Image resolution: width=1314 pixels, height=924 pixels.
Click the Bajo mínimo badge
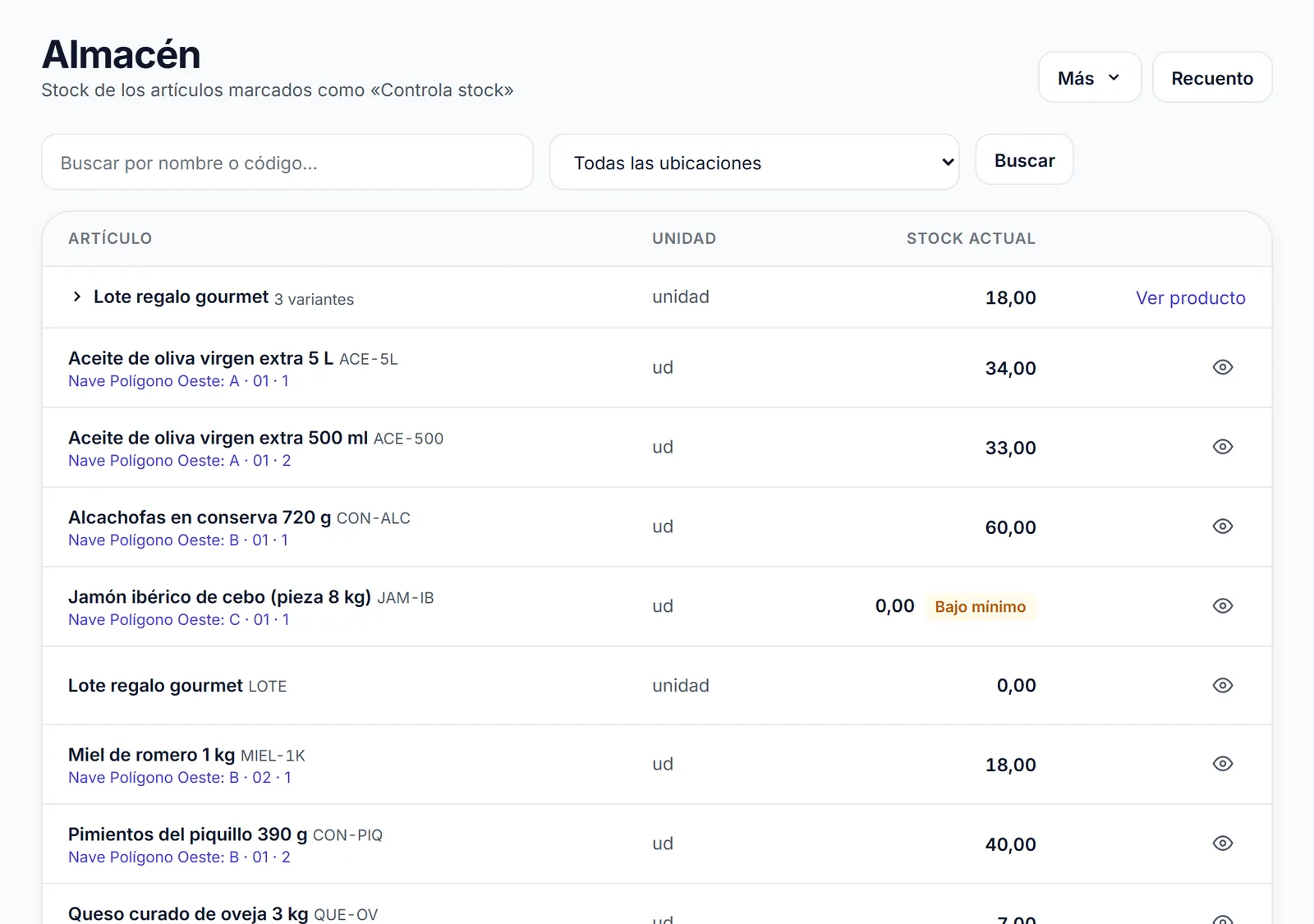pos(980,607)
